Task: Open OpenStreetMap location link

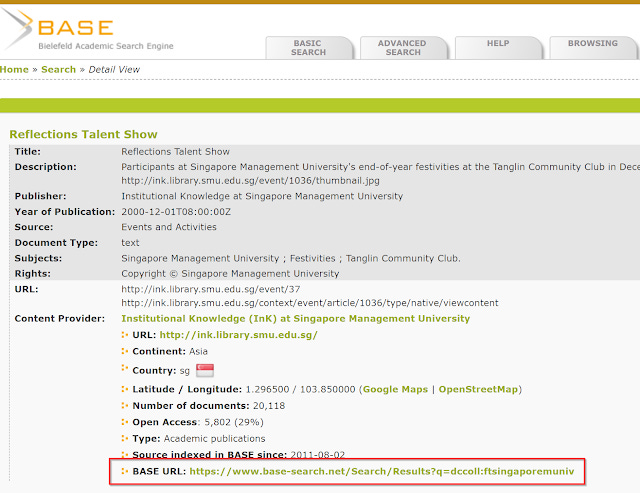Action: click(478, 389)
